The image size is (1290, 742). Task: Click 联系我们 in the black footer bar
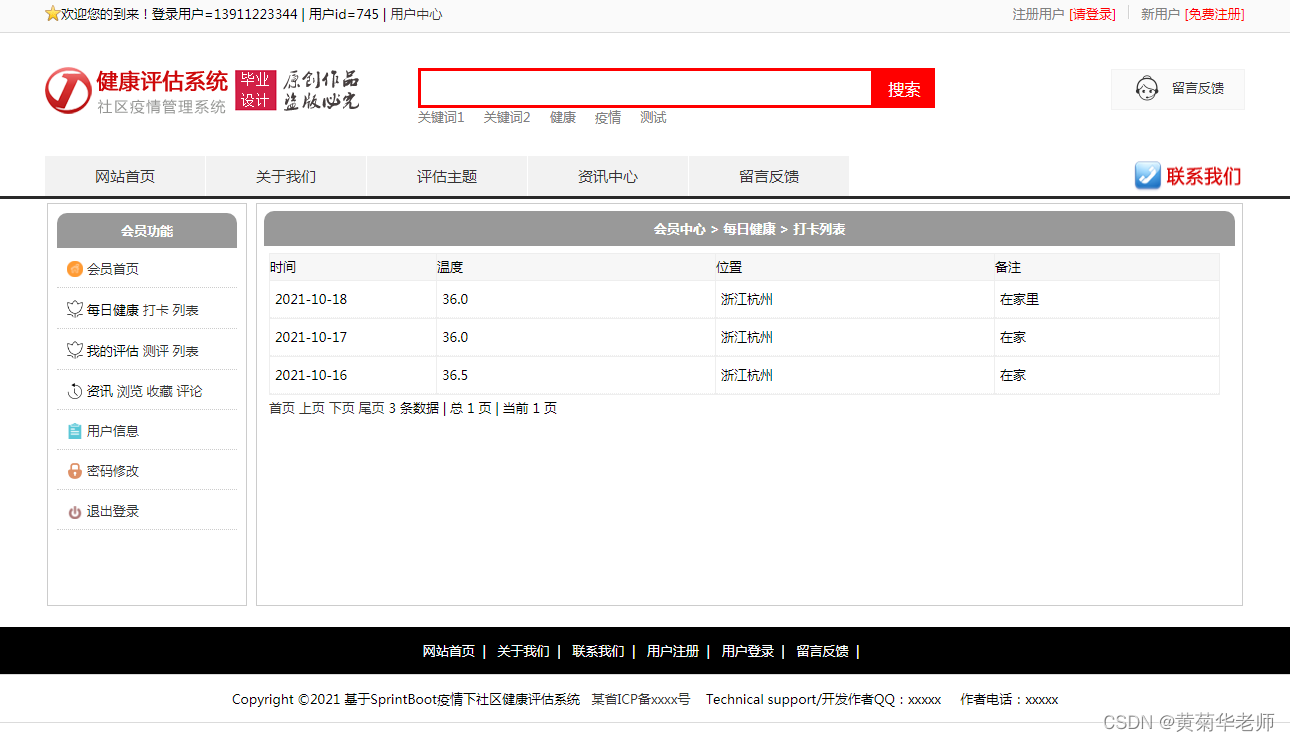click(x=598, y=651)
